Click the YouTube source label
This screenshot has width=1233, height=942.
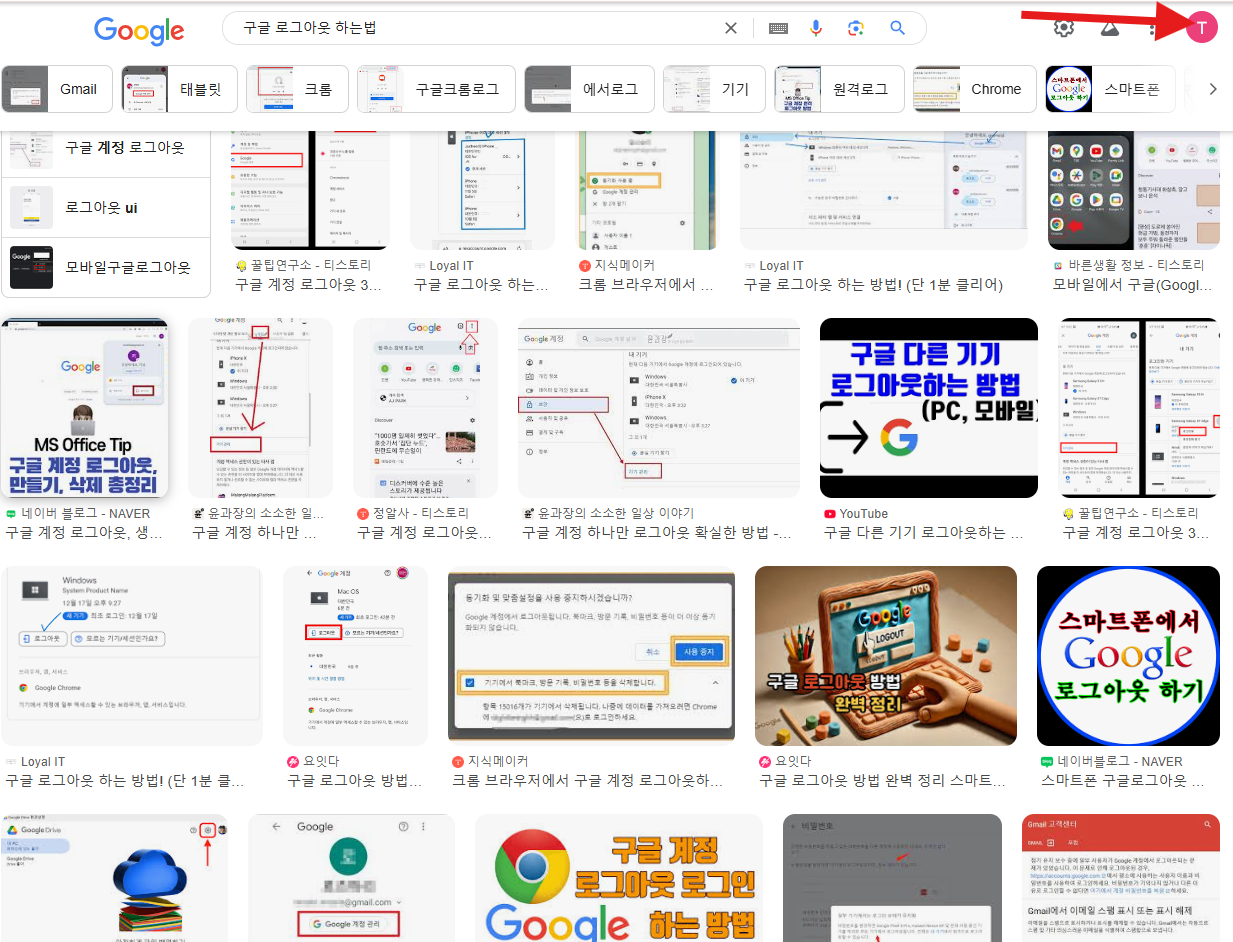tap(864, 513)
